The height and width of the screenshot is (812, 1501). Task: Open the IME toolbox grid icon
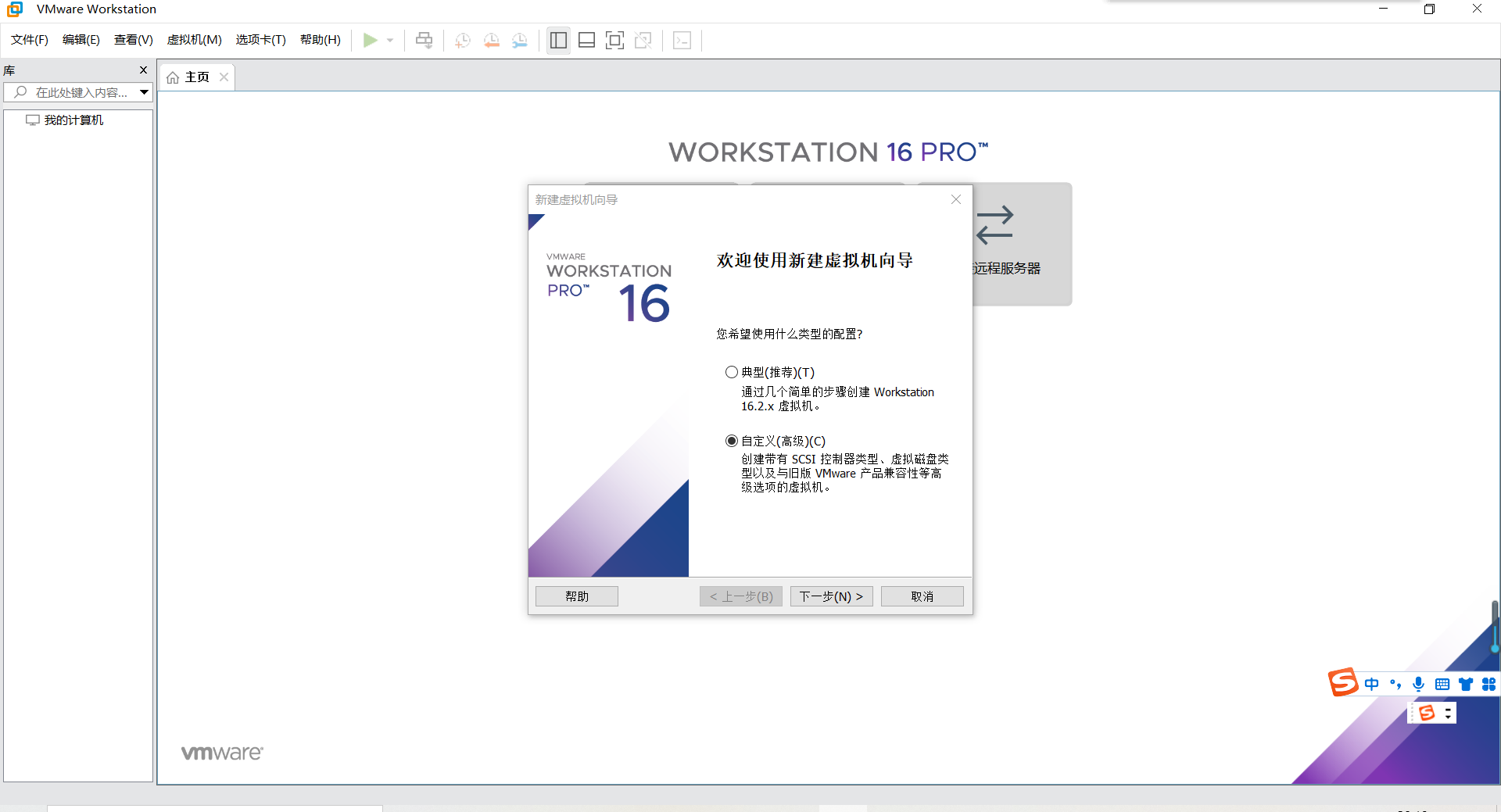1488,684
